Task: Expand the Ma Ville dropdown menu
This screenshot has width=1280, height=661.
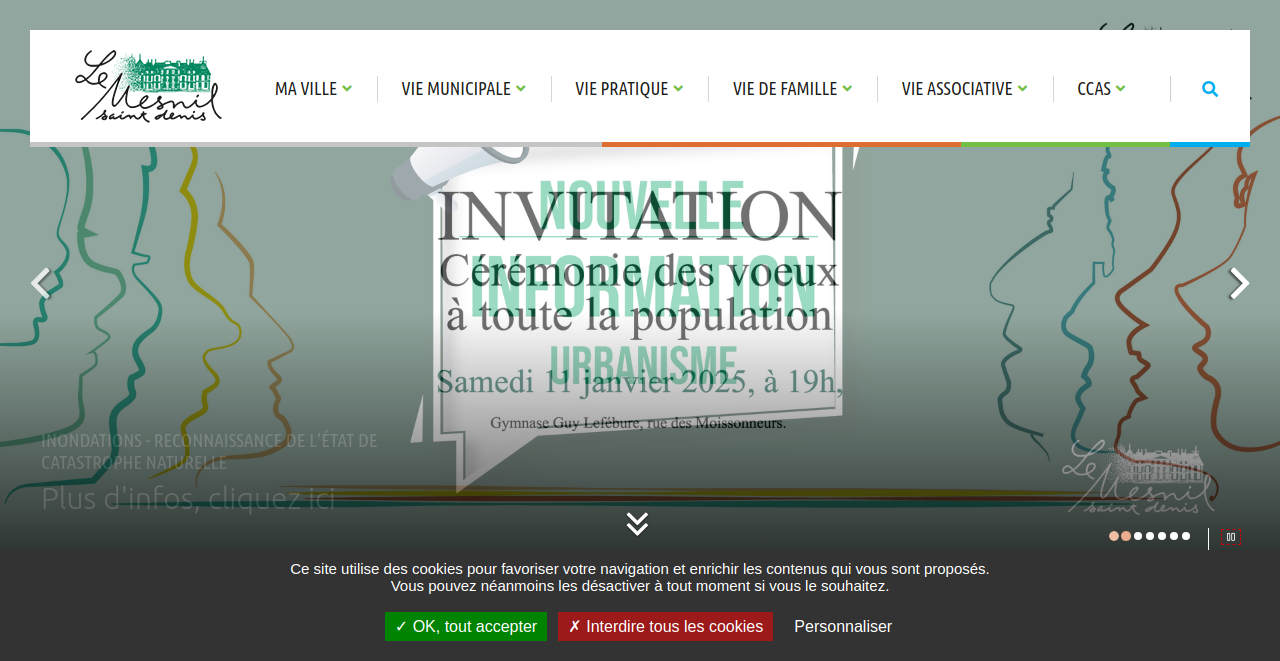Action: tap(313, 89)
